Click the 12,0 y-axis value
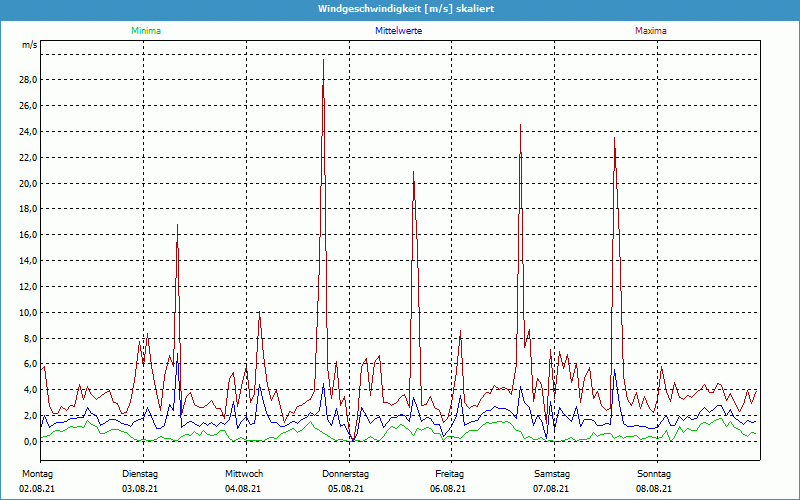This screenshot has width=800, height=500. click(x=30, y=287)
